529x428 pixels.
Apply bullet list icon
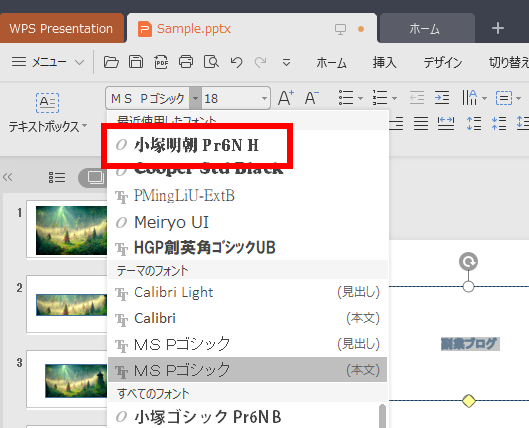pyautogui.click(x=346, y=98)
